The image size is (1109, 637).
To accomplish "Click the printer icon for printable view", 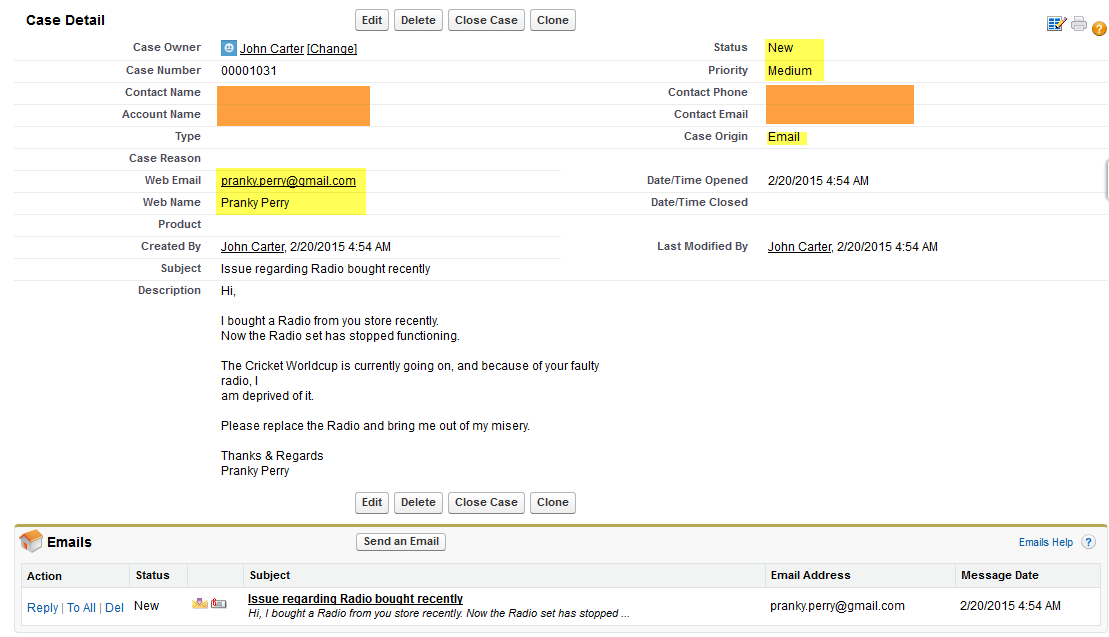I will pyautogui.click(x=1079, y=24).
